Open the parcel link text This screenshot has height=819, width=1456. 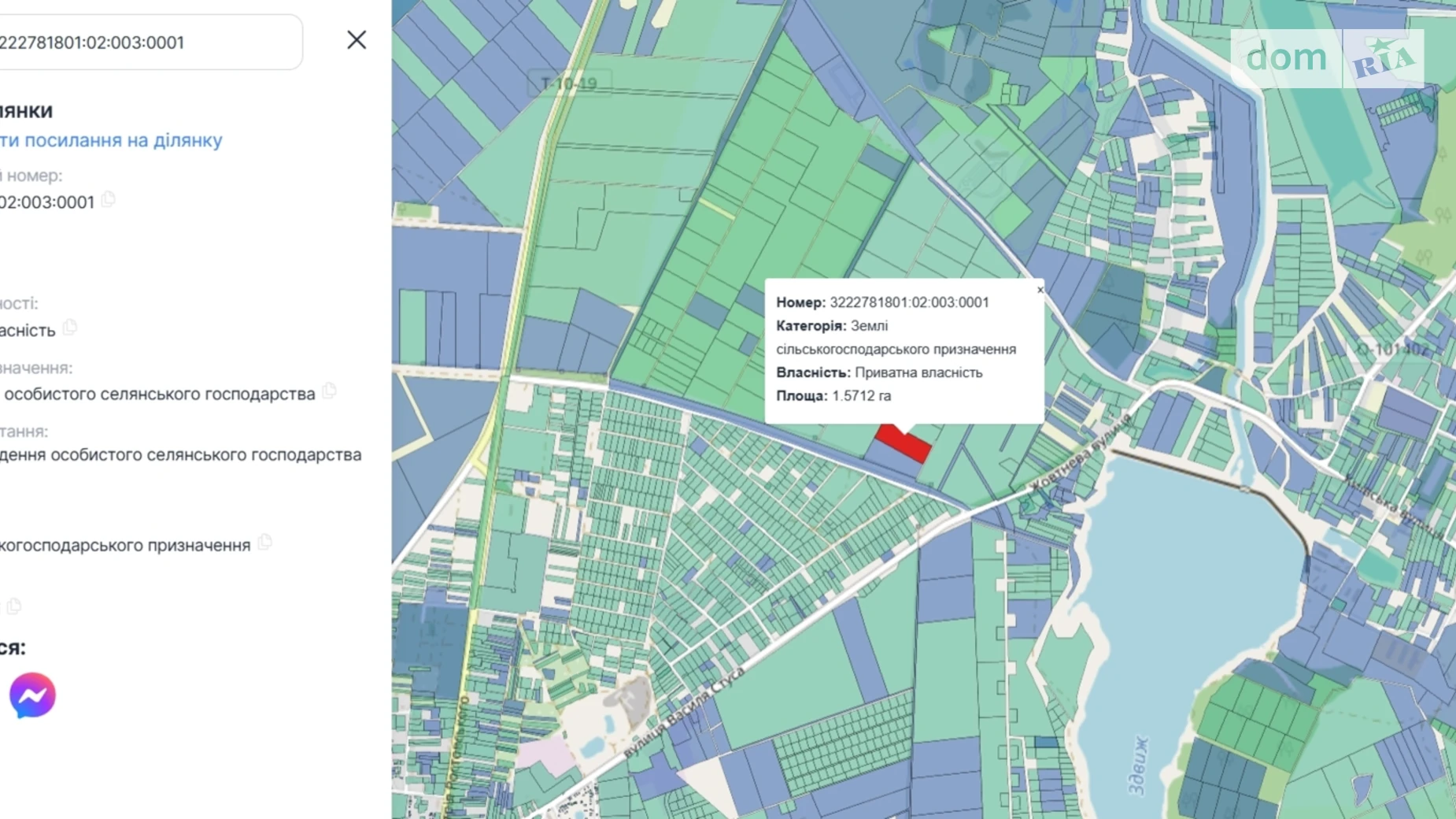pos(111,140)
